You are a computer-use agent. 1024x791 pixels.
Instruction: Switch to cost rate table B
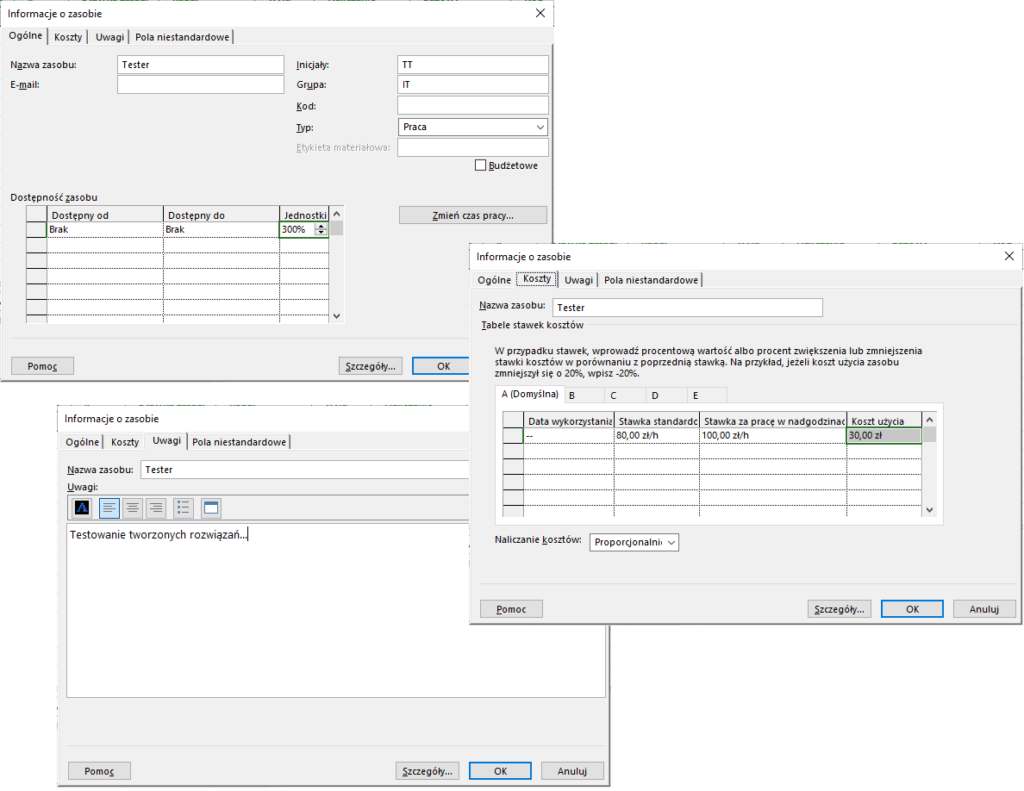[572, 396]
